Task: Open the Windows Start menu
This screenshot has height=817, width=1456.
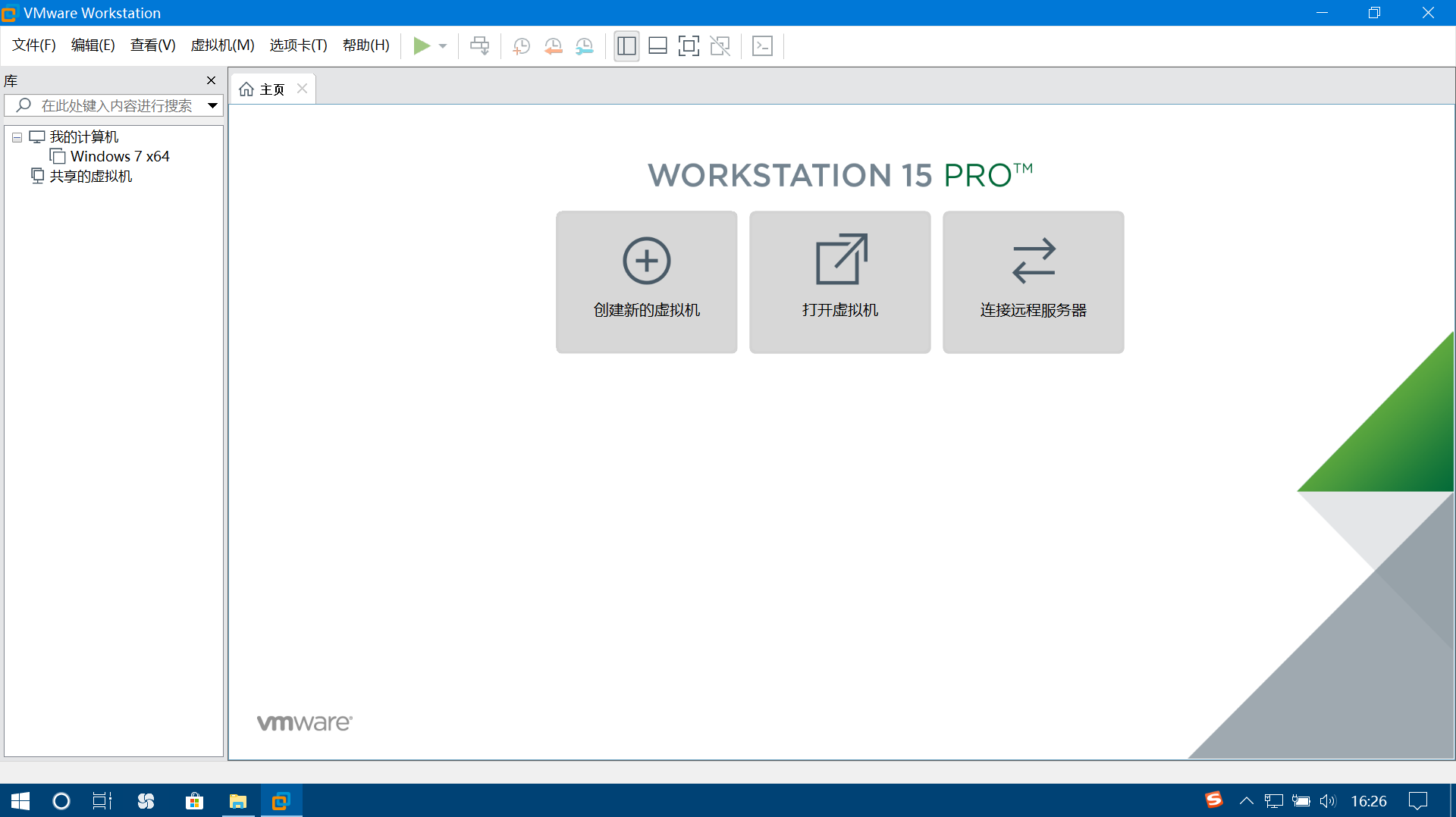Action: (20, 801)
